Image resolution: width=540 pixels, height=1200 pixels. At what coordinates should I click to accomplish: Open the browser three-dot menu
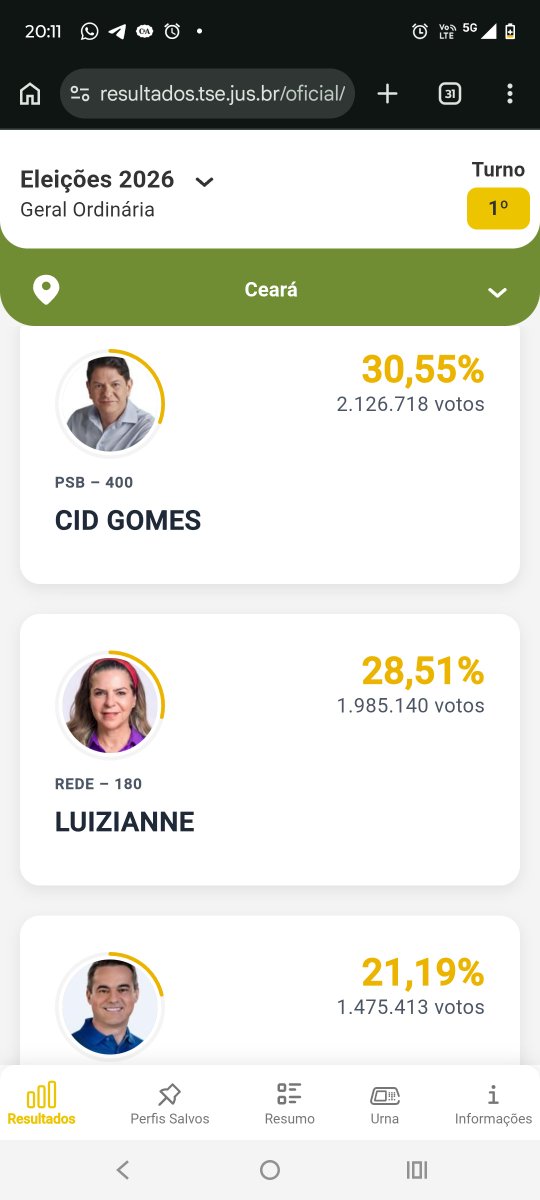[x=510, y=94]
